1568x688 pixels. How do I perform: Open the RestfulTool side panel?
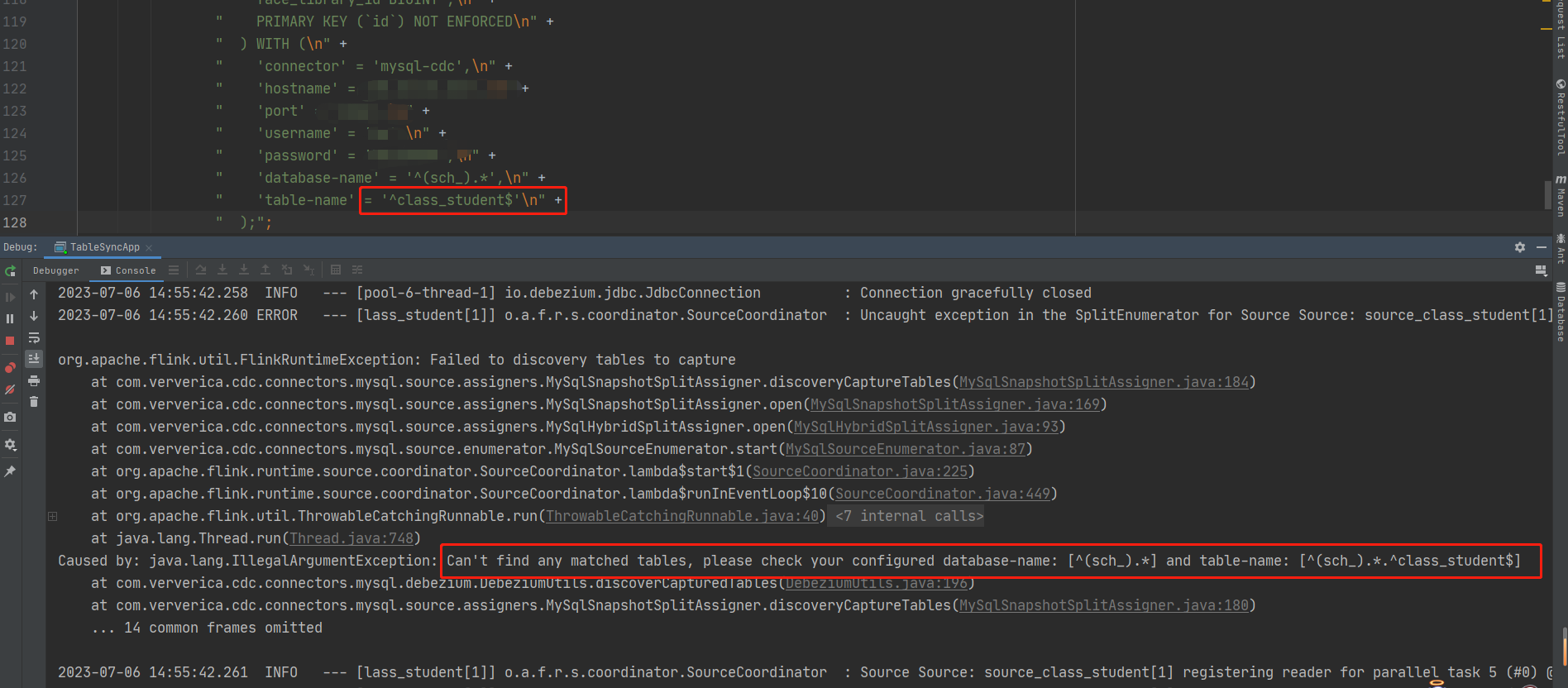[x=1561, y=117]
